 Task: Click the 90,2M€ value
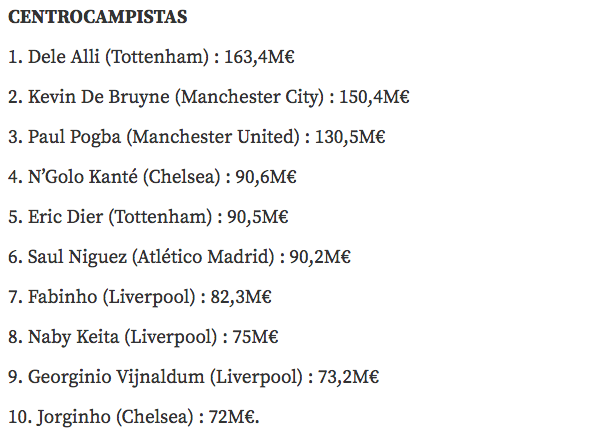320,257
